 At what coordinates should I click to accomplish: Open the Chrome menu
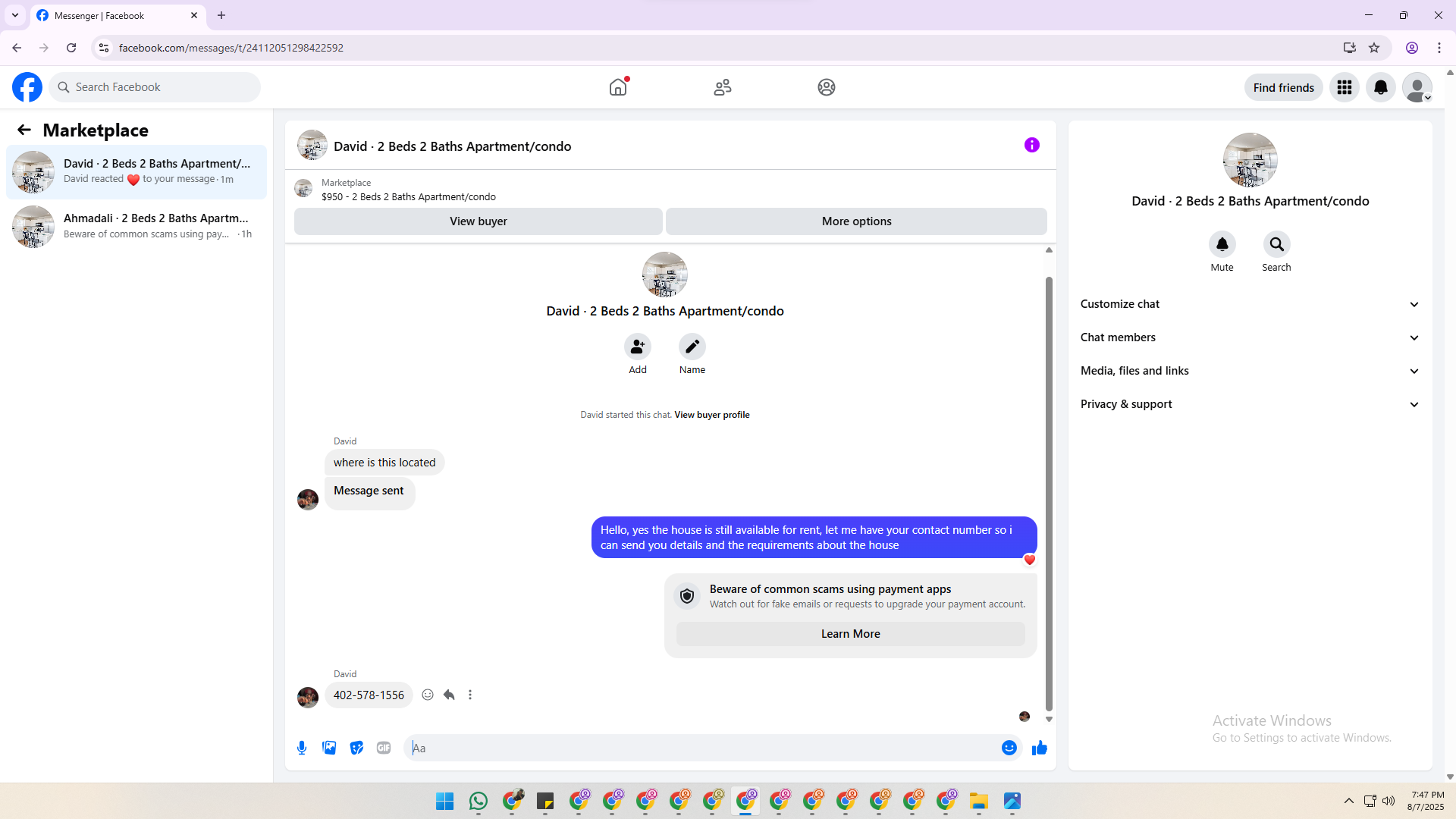1439,48
